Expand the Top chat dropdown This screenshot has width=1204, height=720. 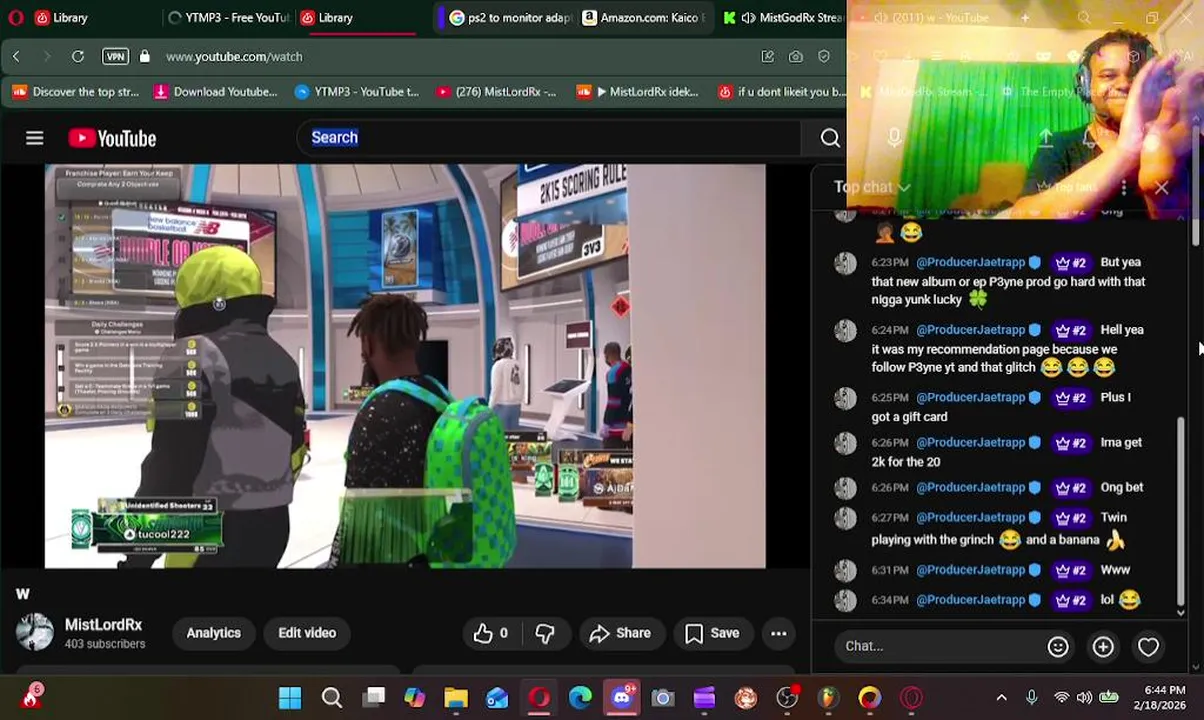[872, 187]
